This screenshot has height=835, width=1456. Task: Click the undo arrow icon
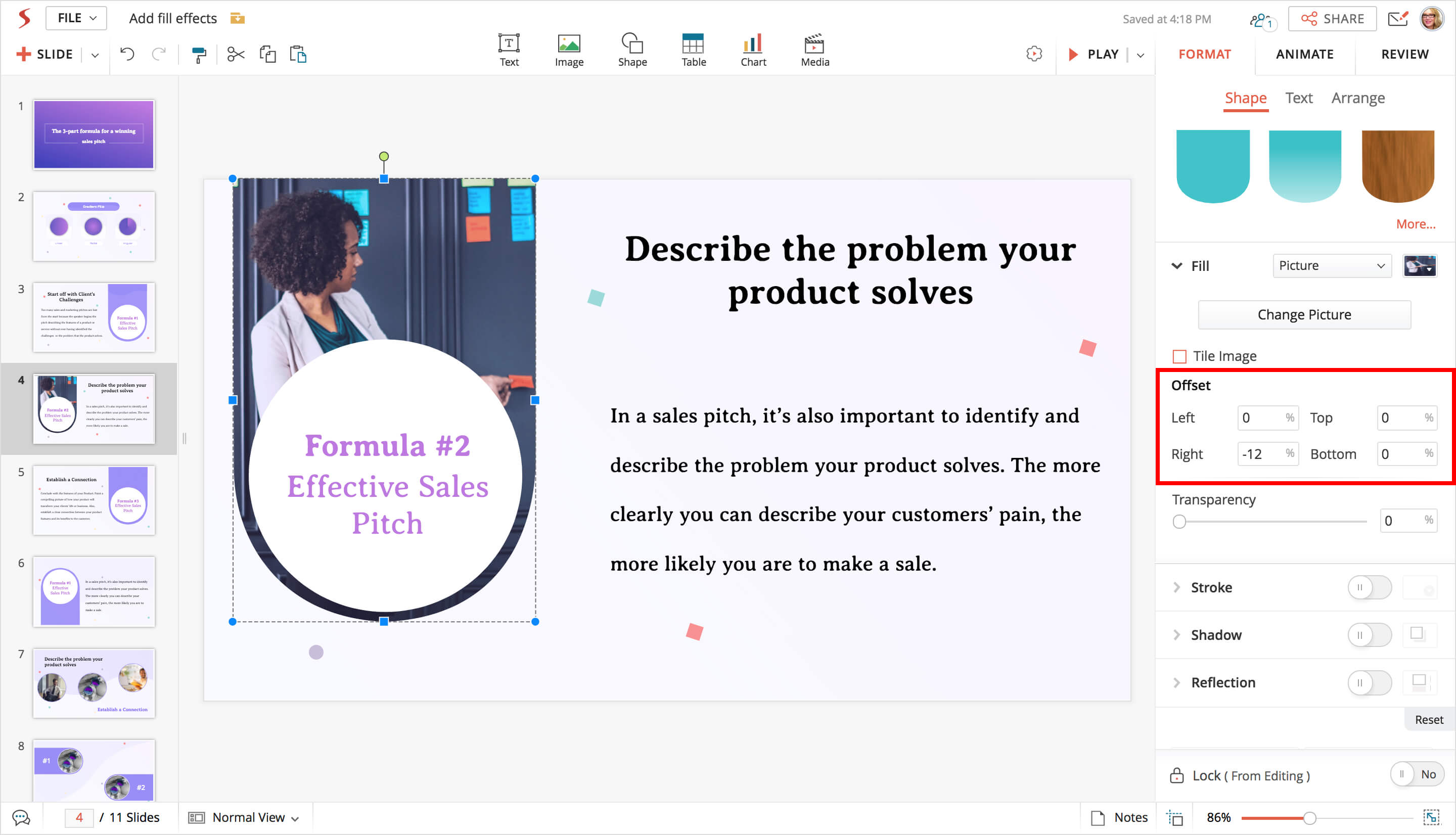click(127, 55)
